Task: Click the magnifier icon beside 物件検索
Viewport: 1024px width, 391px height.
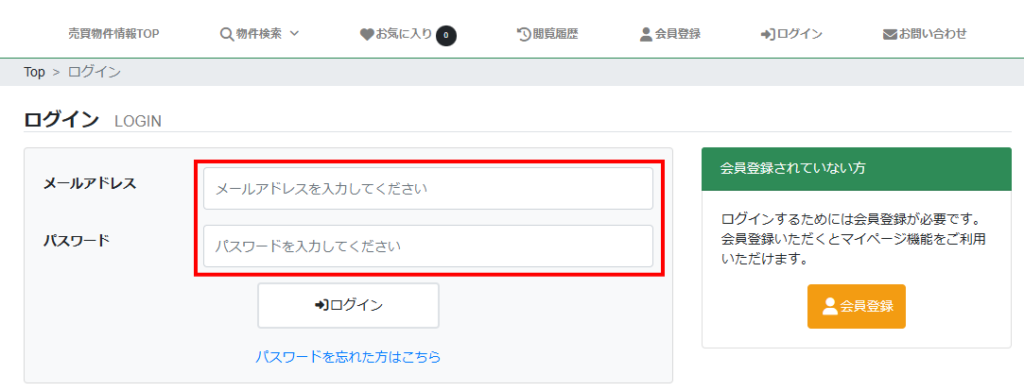Action: point(227,34)
